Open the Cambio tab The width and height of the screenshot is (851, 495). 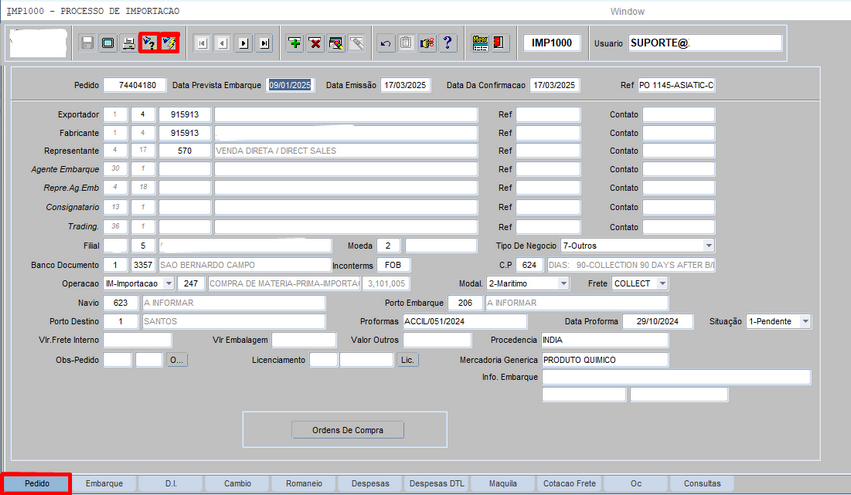[238, 483]
